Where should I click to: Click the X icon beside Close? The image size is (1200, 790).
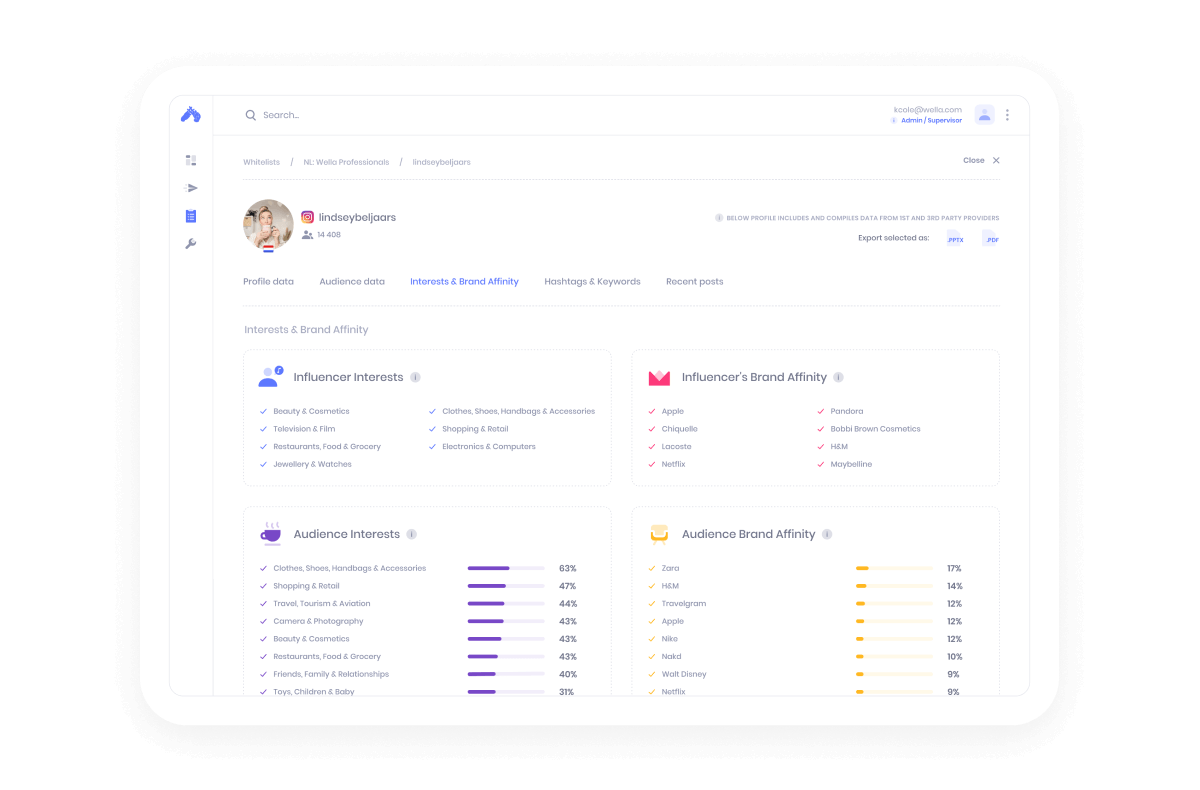(x=996, y=160)
